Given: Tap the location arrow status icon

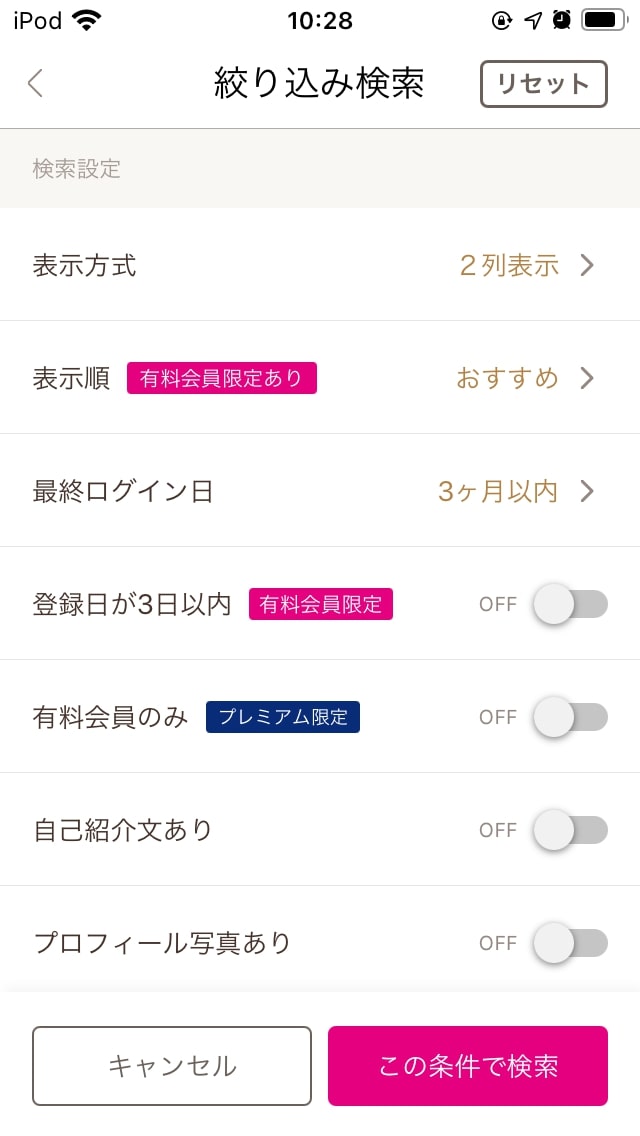Looking at the screenshot, I should (x=532, y=19).
